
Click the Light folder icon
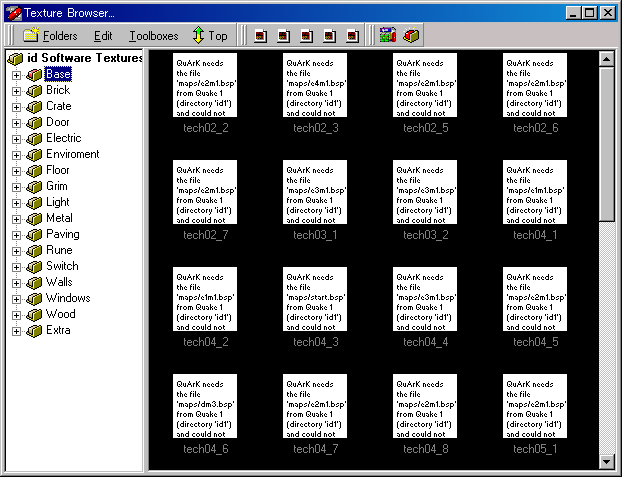34,203
